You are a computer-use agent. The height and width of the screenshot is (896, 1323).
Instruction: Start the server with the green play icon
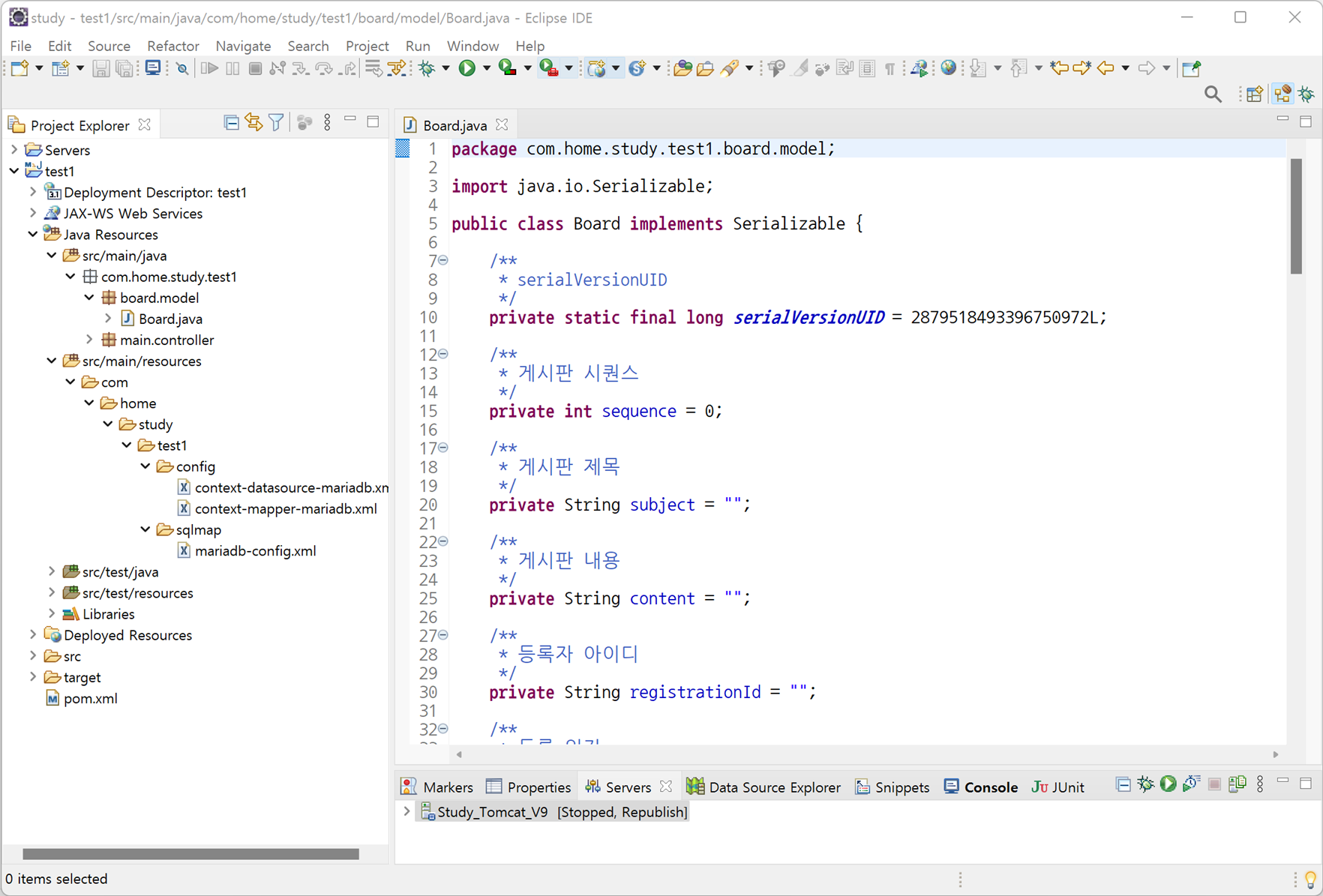[x=1168, y=784]
